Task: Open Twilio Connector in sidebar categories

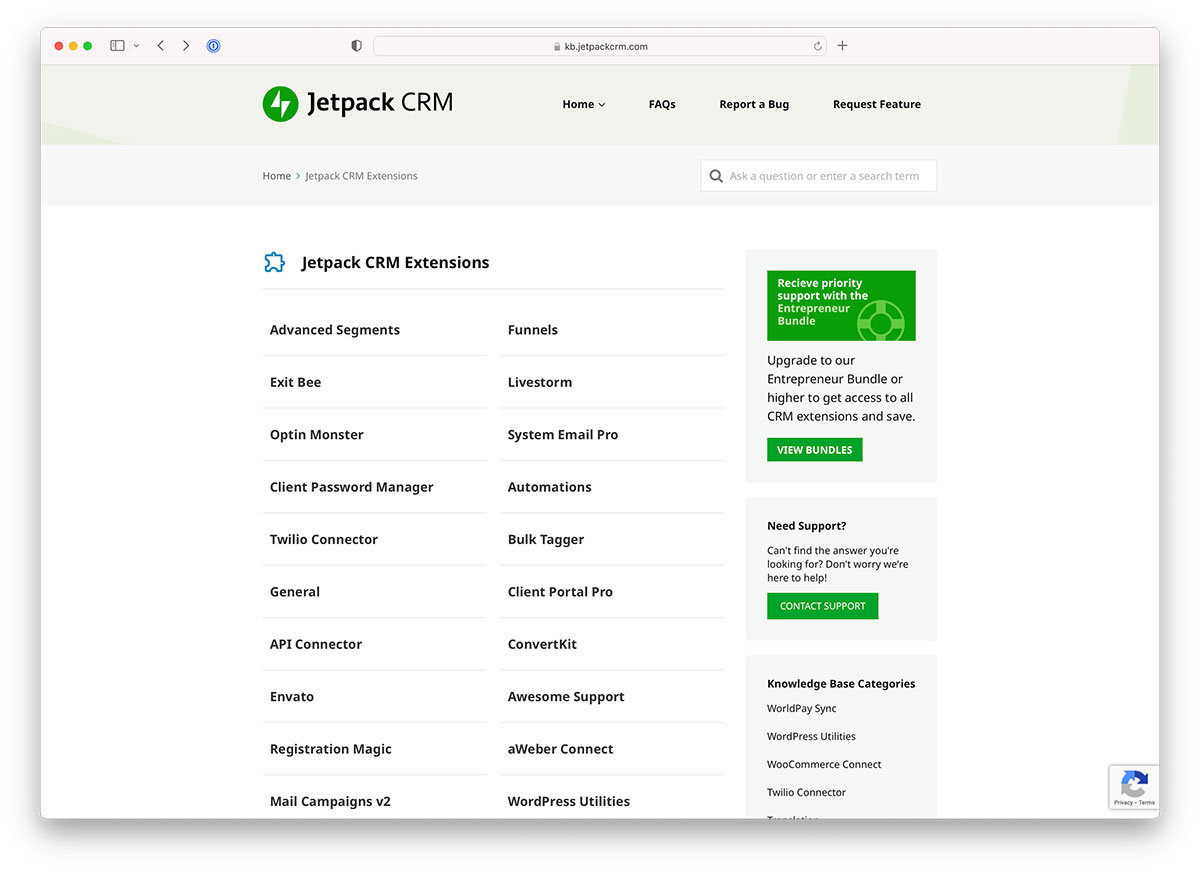Action: (806, 792)
